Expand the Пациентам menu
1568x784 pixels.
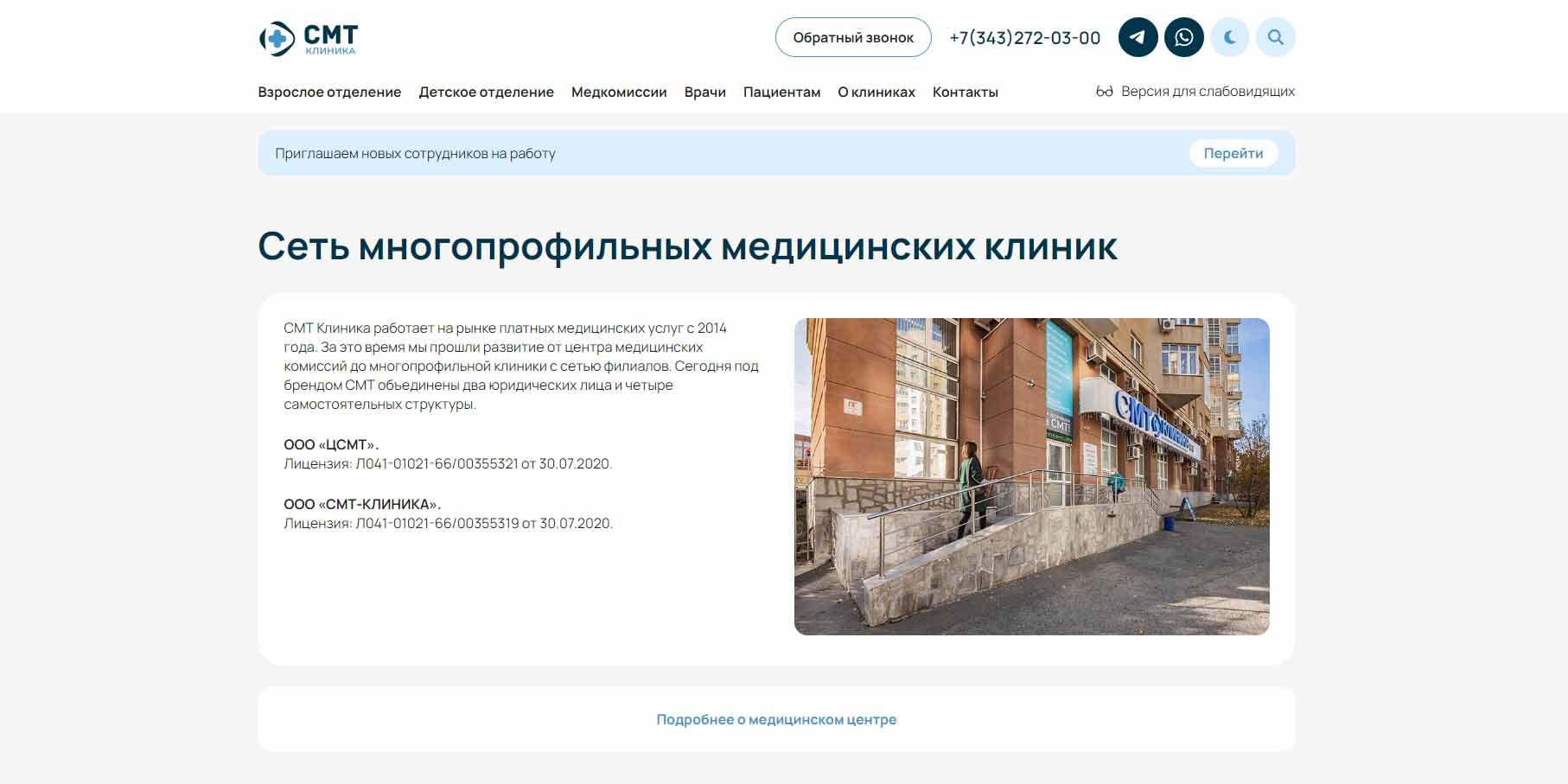(781, 92)
